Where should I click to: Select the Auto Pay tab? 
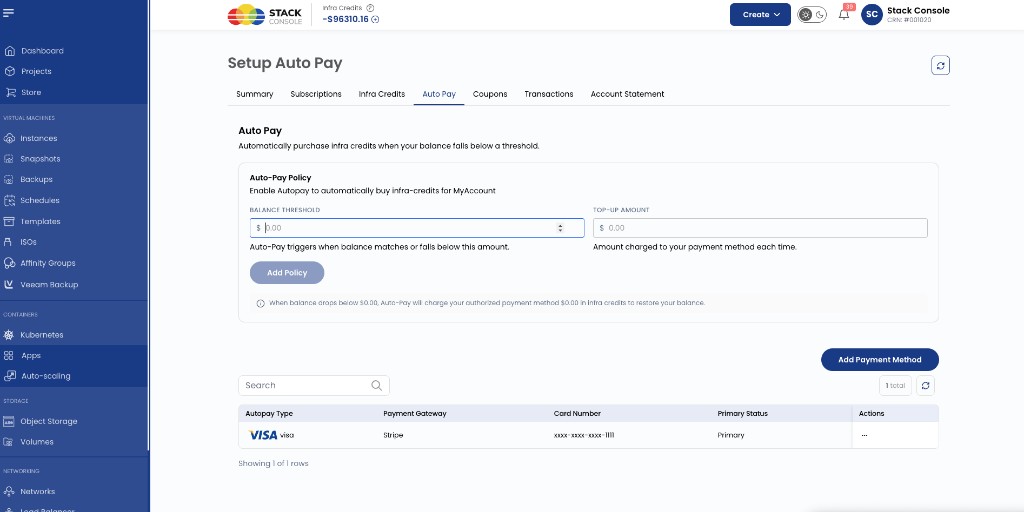pos(439,94)
